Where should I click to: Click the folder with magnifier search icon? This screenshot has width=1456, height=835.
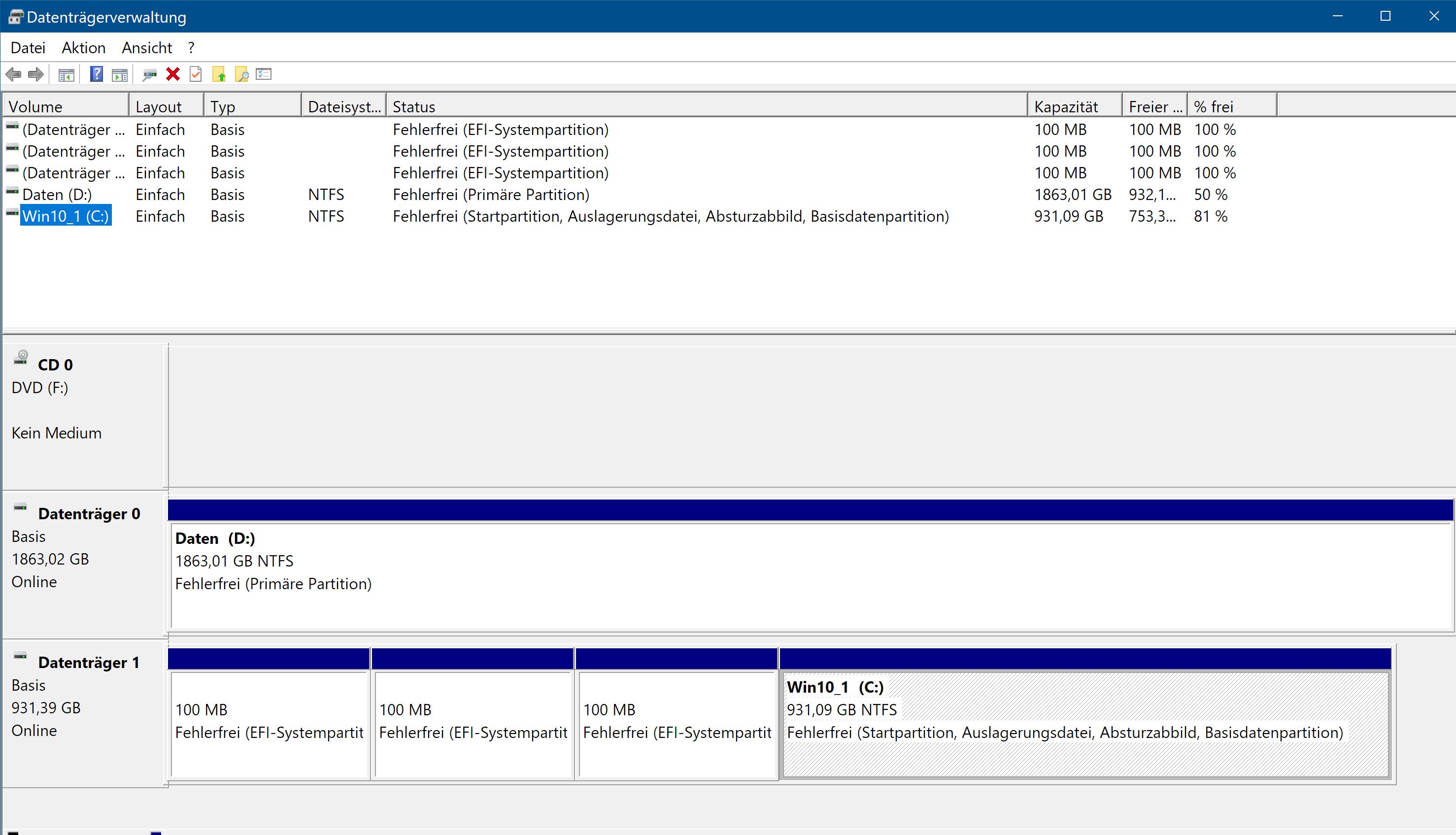click(241, 74)
